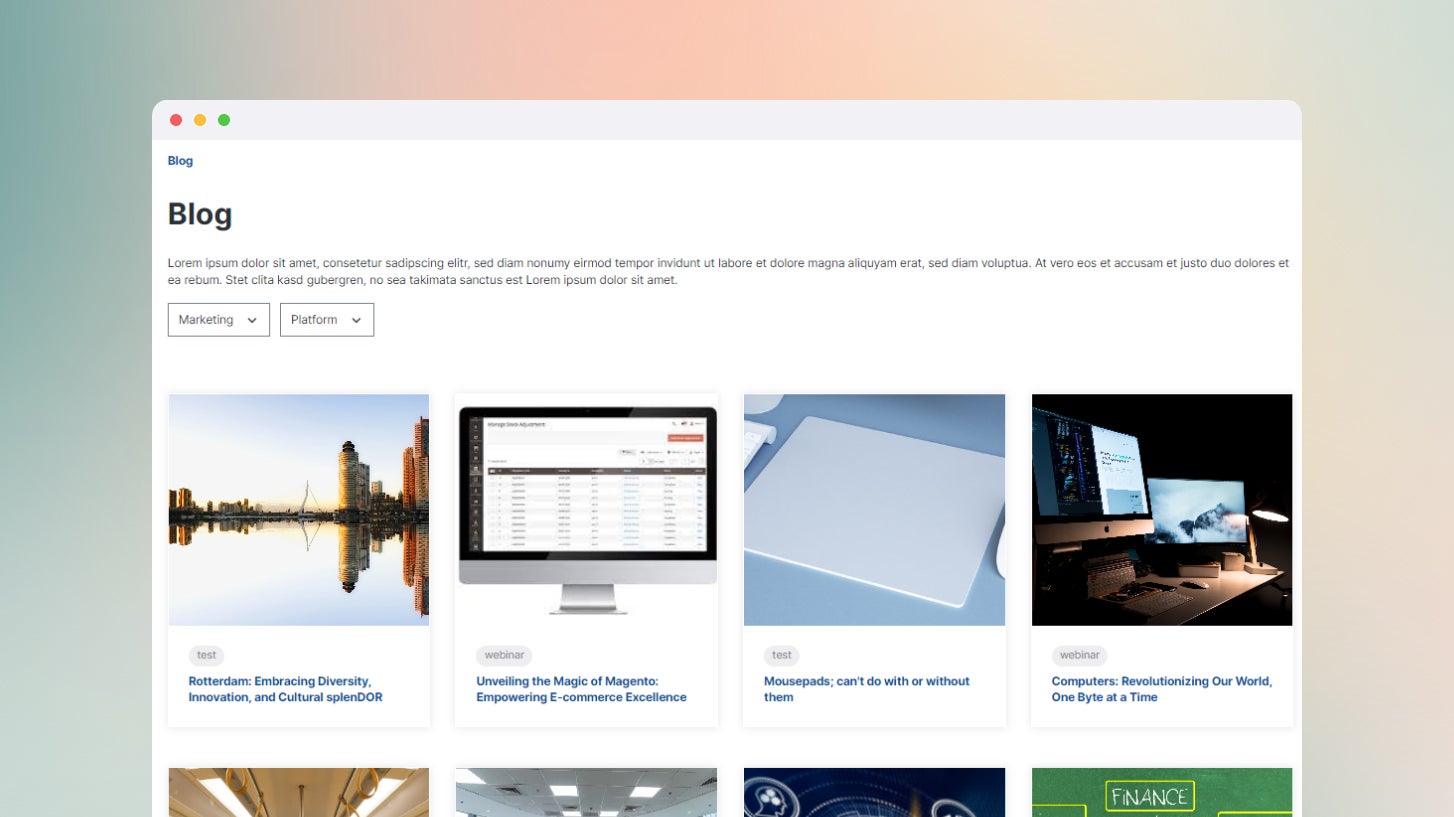Click the test tag on Mousepads card
Image resolution: width=1454 pixels, height=817 pixels.
pyautogui.click(x=782, y=655)
